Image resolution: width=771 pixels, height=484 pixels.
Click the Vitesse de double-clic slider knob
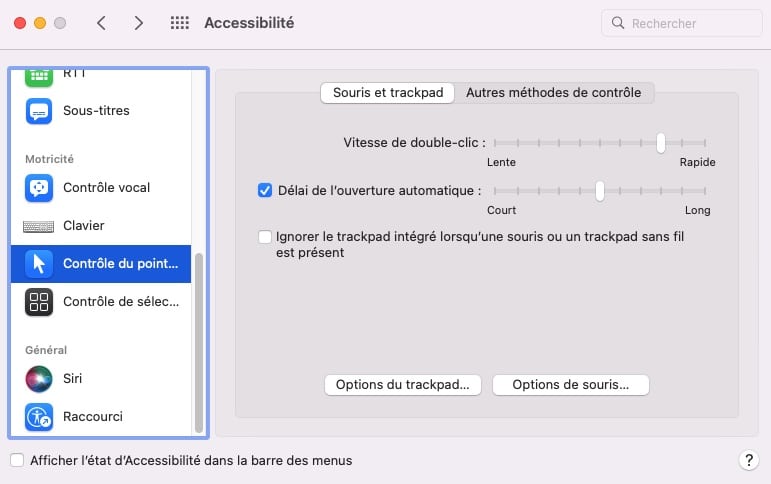click(661, 143)
